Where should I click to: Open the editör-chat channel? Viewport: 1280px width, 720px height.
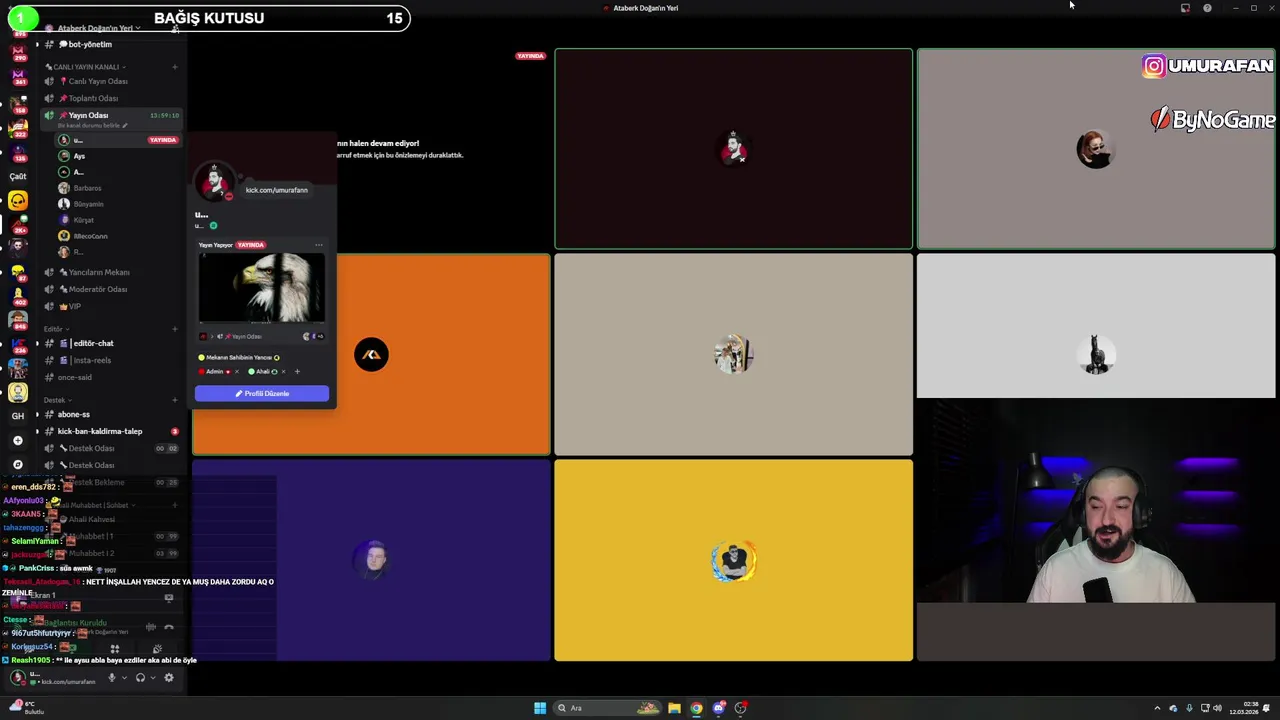pos(110,343)
